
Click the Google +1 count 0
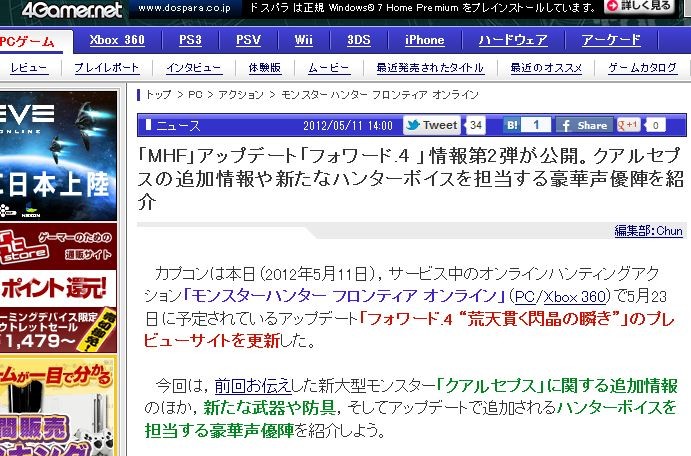[x=655, y=126]
